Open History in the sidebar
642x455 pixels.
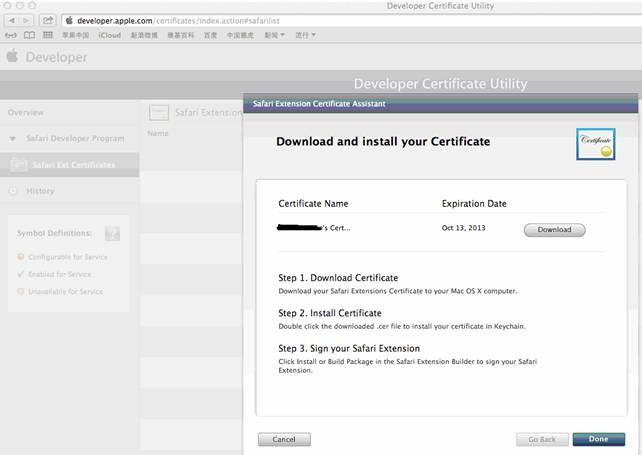point(40,191)
